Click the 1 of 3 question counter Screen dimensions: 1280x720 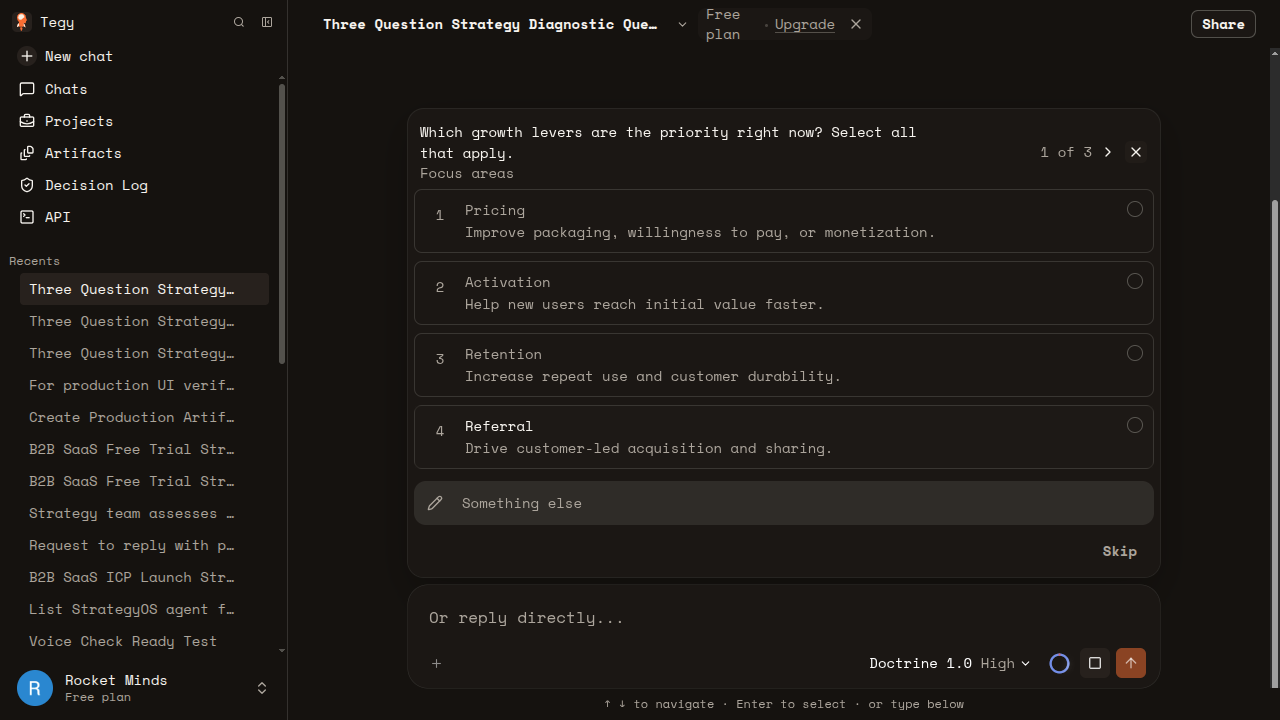[1066, 152]
